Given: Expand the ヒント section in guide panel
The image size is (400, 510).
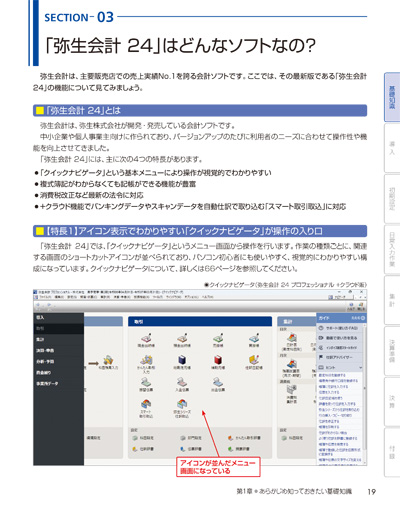Looking at the screenshot, I should click(341, 367).
